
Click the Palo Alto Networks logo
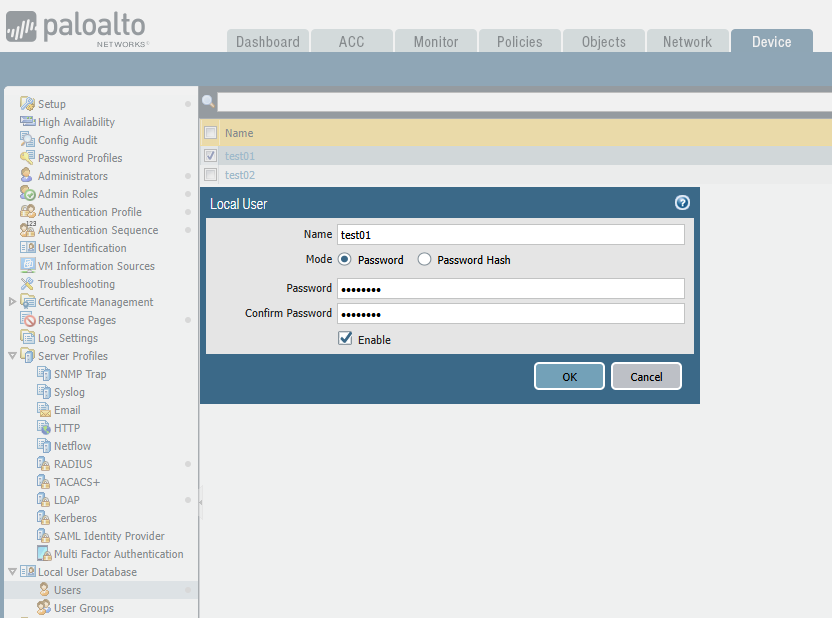click(x=77, y=29)
